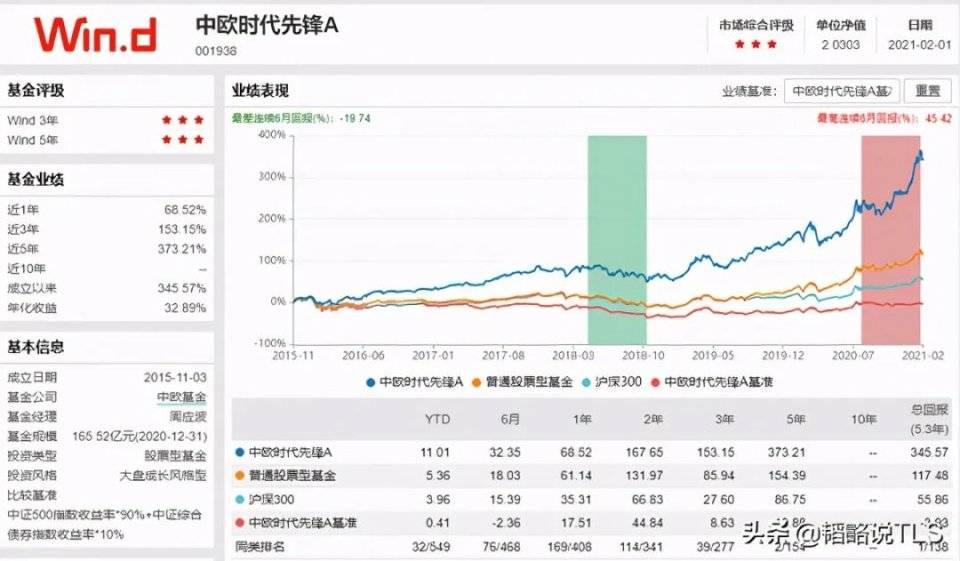Toggle 中欧时代先锋A series in chart legend
Viewport: 960px width, 561px height.
(414, 382)
